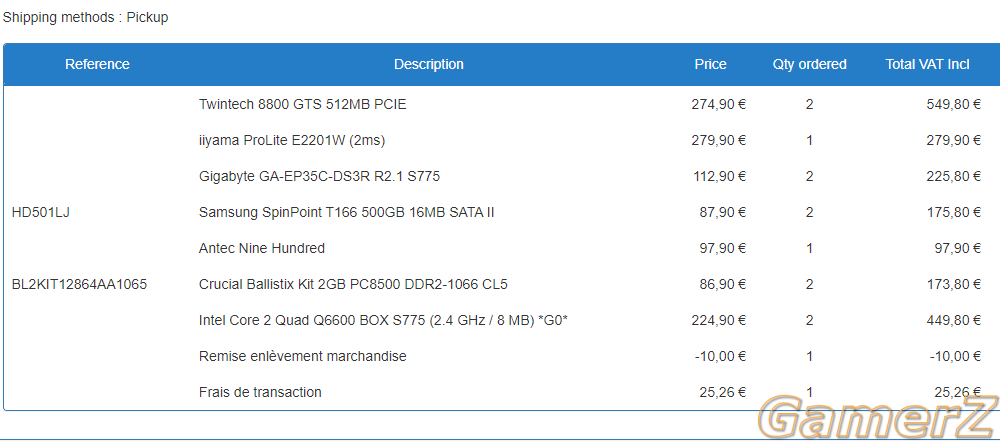The width and height of the screenshot is (1000, 446).
Task: Select the Samsung SpinPoint T166 500GB description
Action: click(x=346, y=212)
